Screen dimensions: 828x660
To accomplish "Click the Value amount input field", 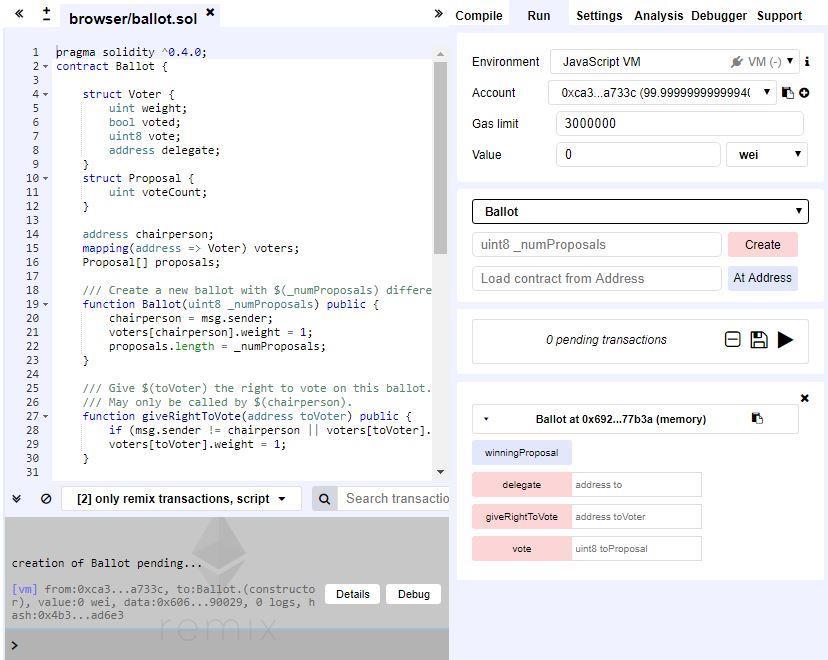I will tap(638, 155).
